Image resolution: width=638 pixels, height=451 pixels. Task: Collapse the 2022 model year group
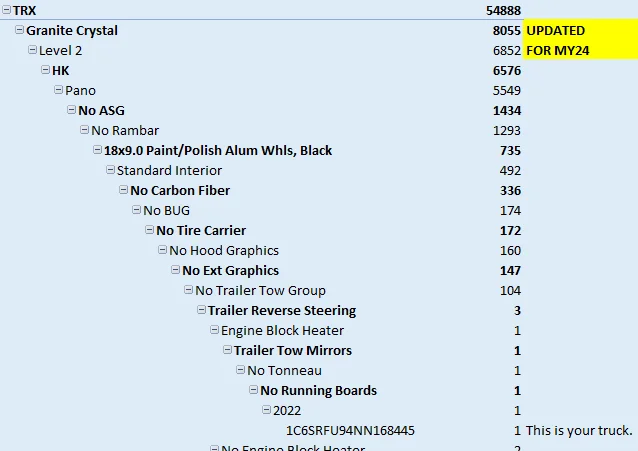click(267, 410)
